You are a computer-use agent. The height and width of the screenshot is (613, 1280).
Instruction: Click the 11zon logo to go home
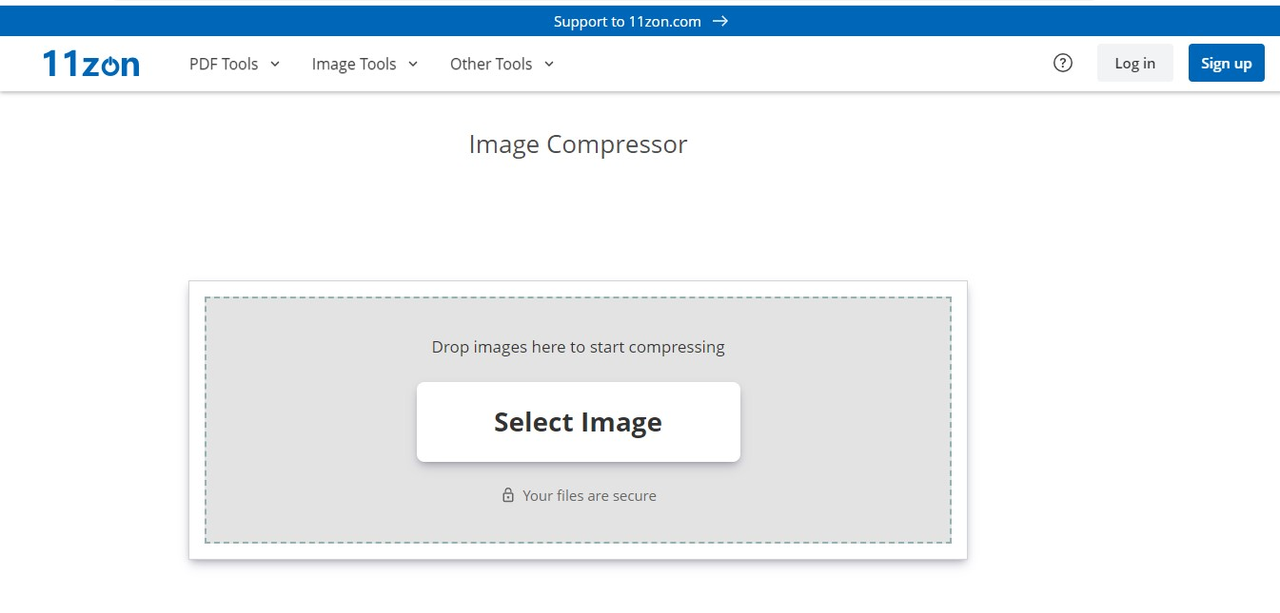(x=90, y=64)
